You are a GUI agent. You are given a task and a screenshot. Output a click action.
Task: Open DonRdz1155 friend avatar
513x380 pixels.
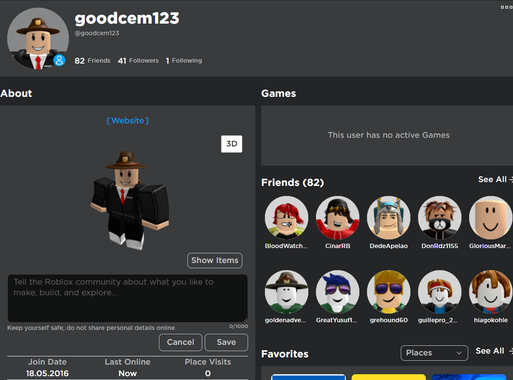point(440,218)
